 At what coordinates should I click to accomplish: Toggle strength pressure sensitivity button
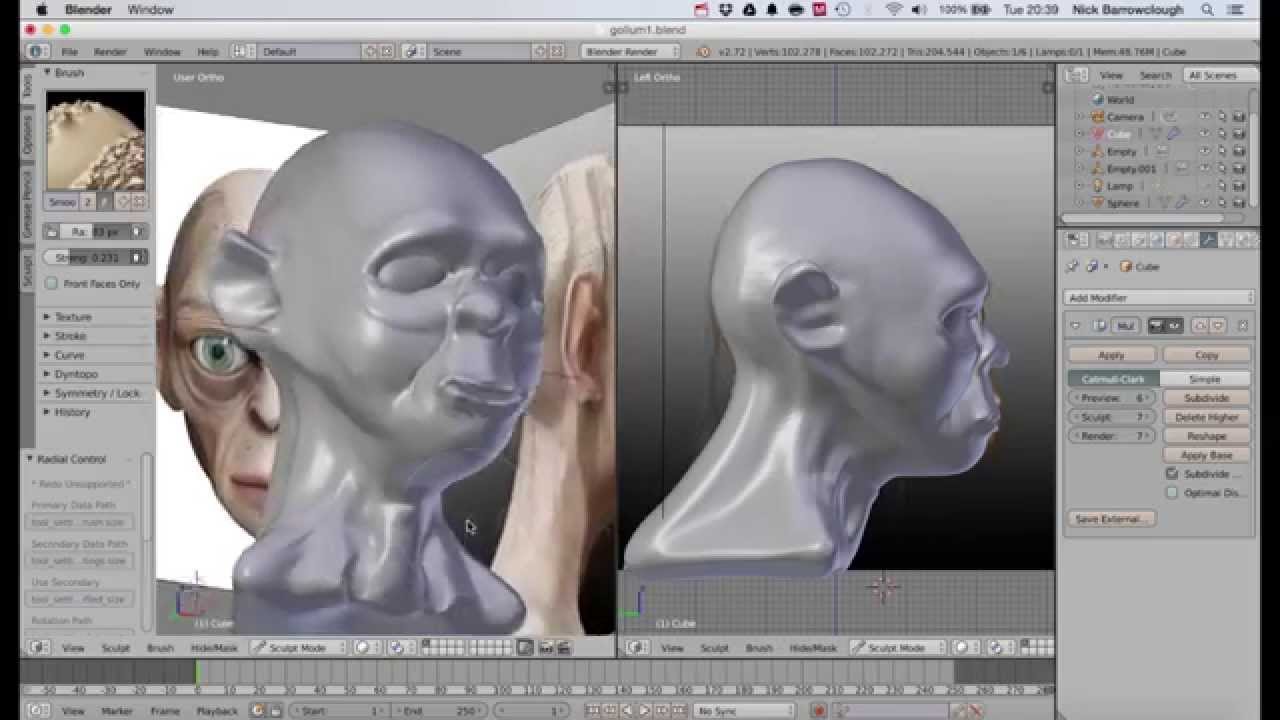138,257
